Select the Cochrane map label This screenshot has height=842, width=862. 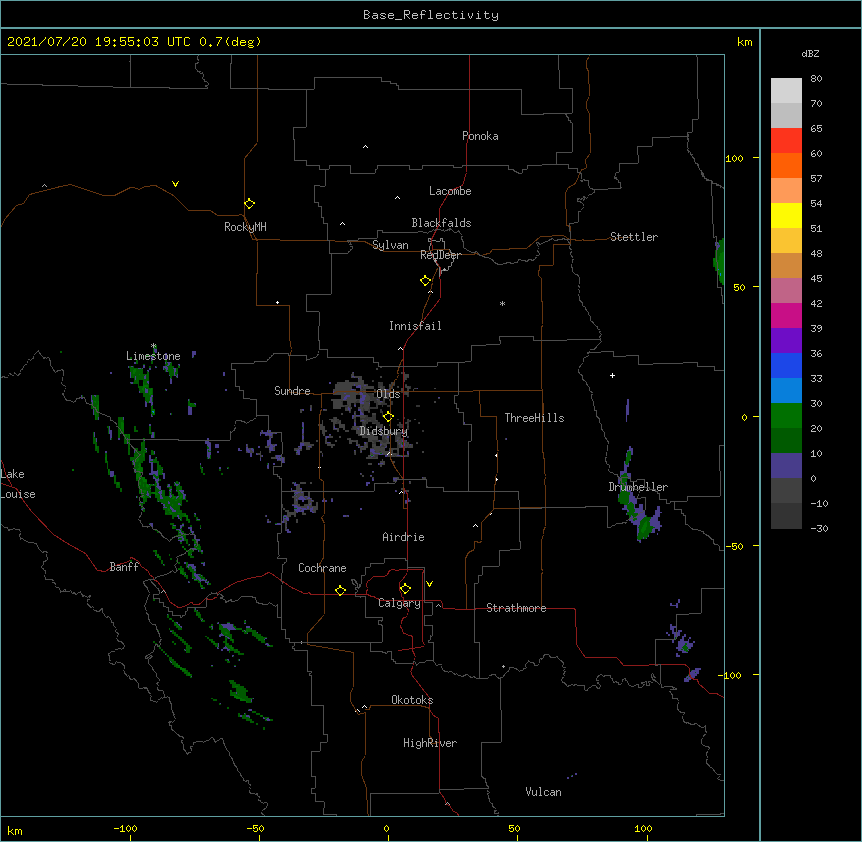click(322, 568)
